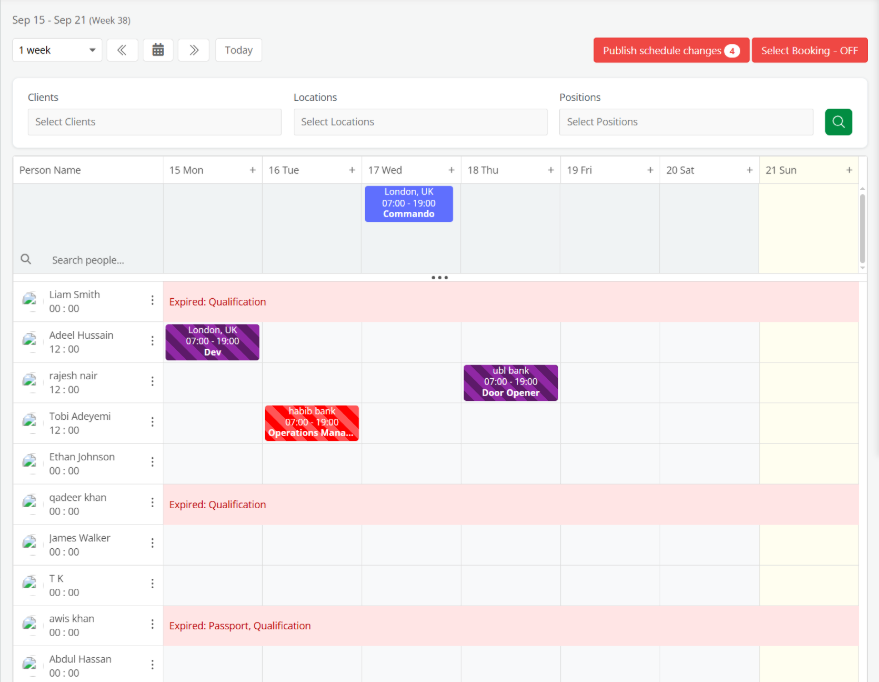Click the green search filter button
879x682 pixels.
(x=838, y=122)
